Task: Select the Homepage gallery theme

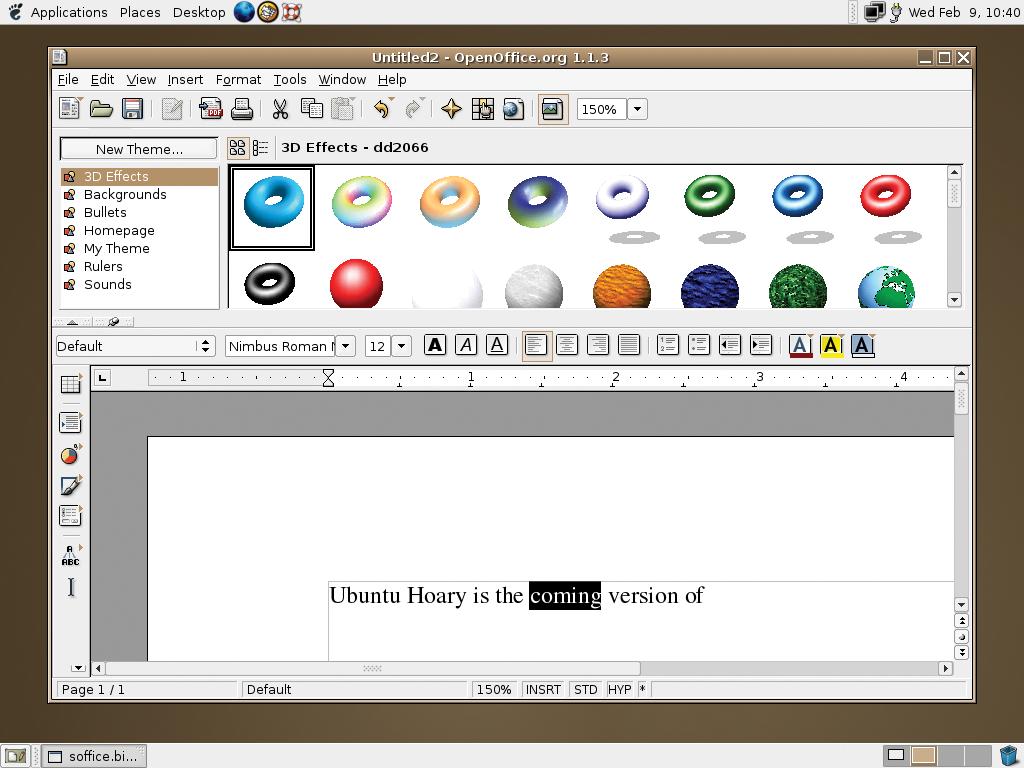Action: [x=139, y=231]
